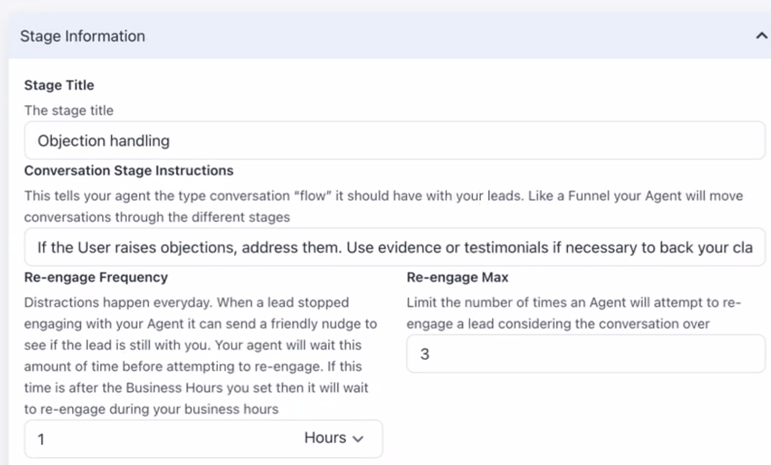Click the Stage Title label

[x=59, y=85]
